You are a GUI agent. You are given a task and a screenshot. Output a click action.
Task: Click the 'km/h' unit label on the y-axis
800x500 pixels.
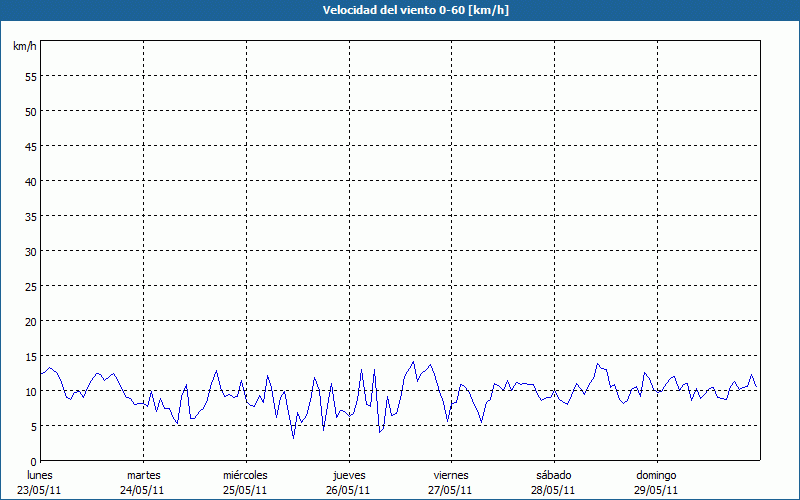click(x=25, y=47)
